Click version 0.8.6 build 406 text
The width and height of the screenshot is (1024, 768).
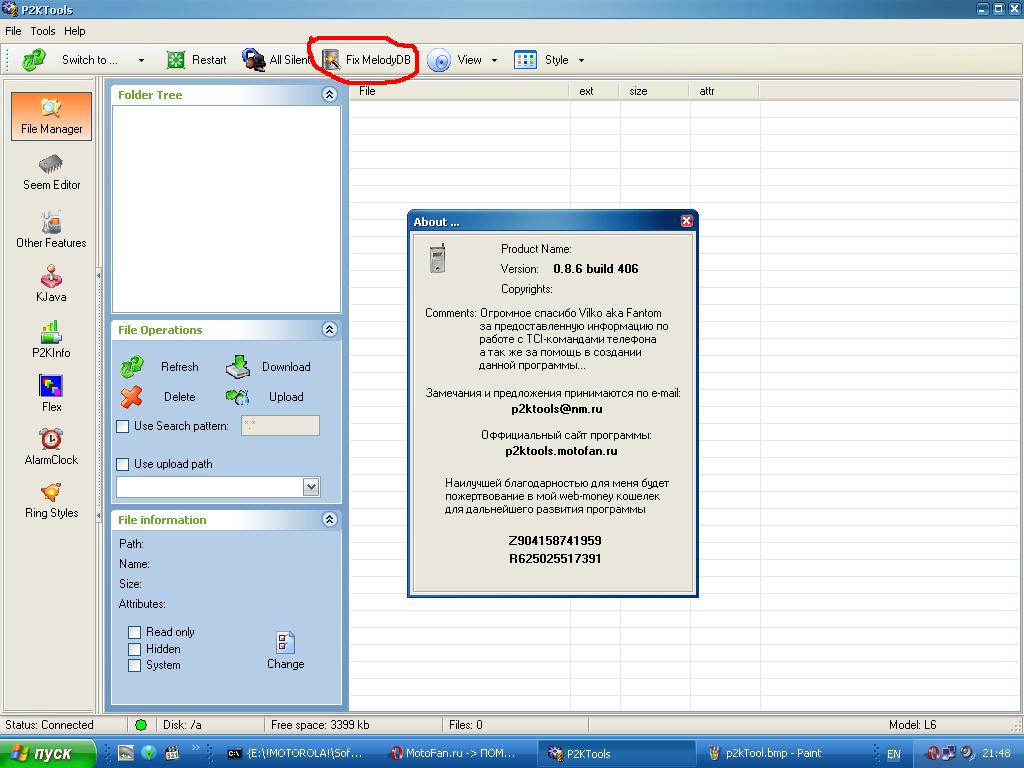pyautogui.click(x=596, y=269)
